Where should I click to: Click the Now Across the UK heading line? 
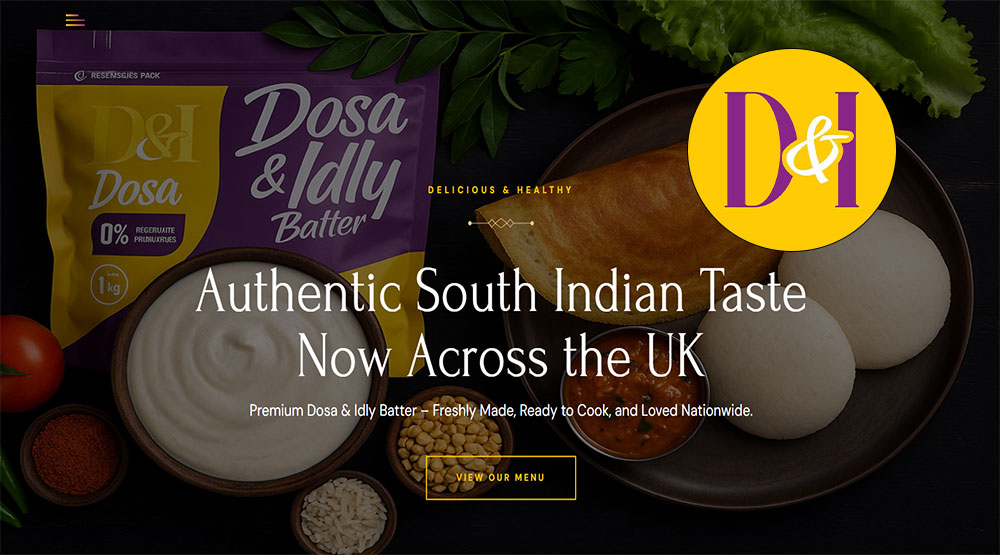click(501, 356)
